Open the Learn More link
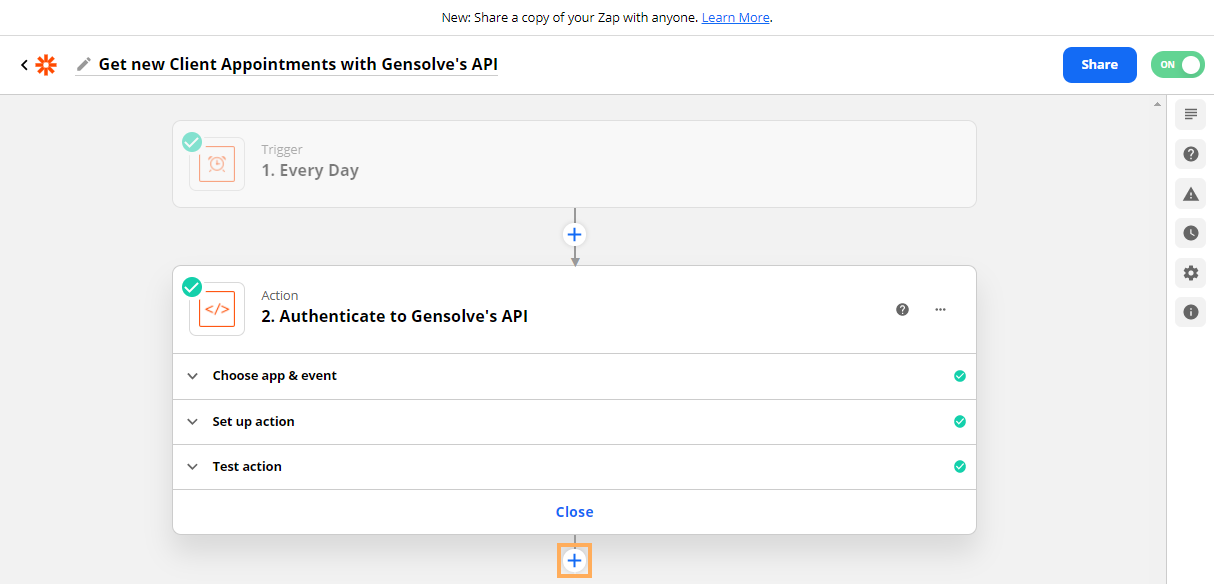The image size is (1214, 584). click(x=735, y=18)
